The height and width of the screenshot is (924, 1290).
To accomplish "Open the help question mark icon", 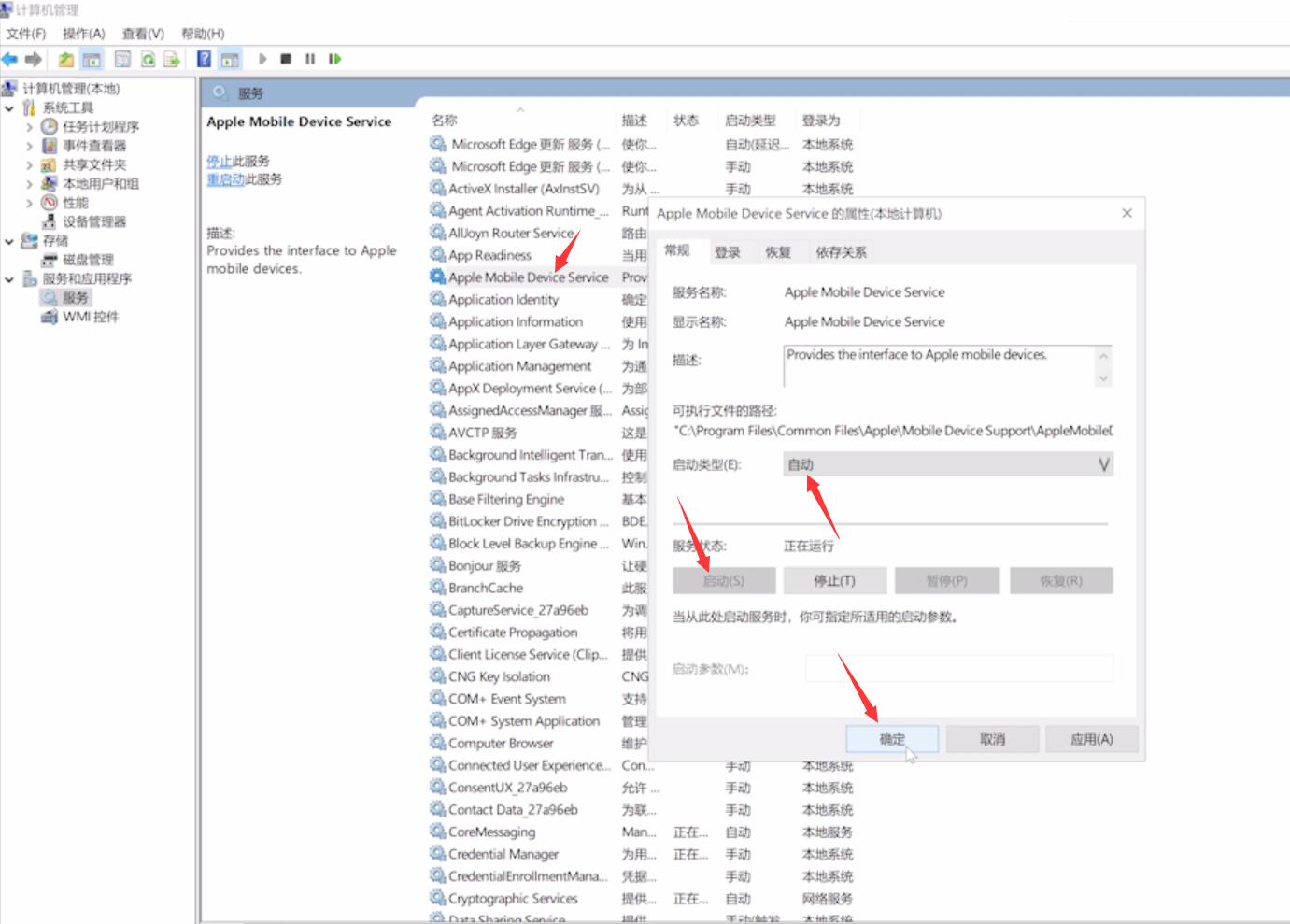I will tap(204, 59).
